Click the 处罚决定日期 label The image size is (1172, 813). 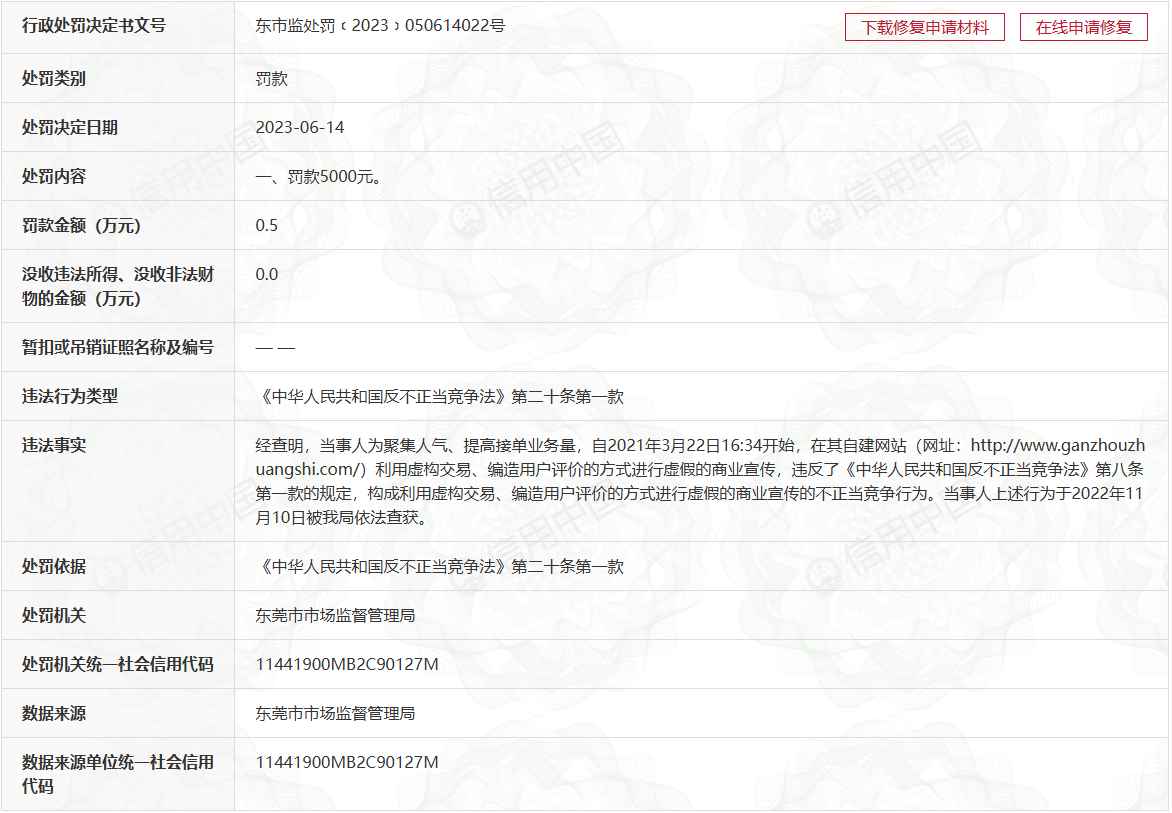[70, 128]
